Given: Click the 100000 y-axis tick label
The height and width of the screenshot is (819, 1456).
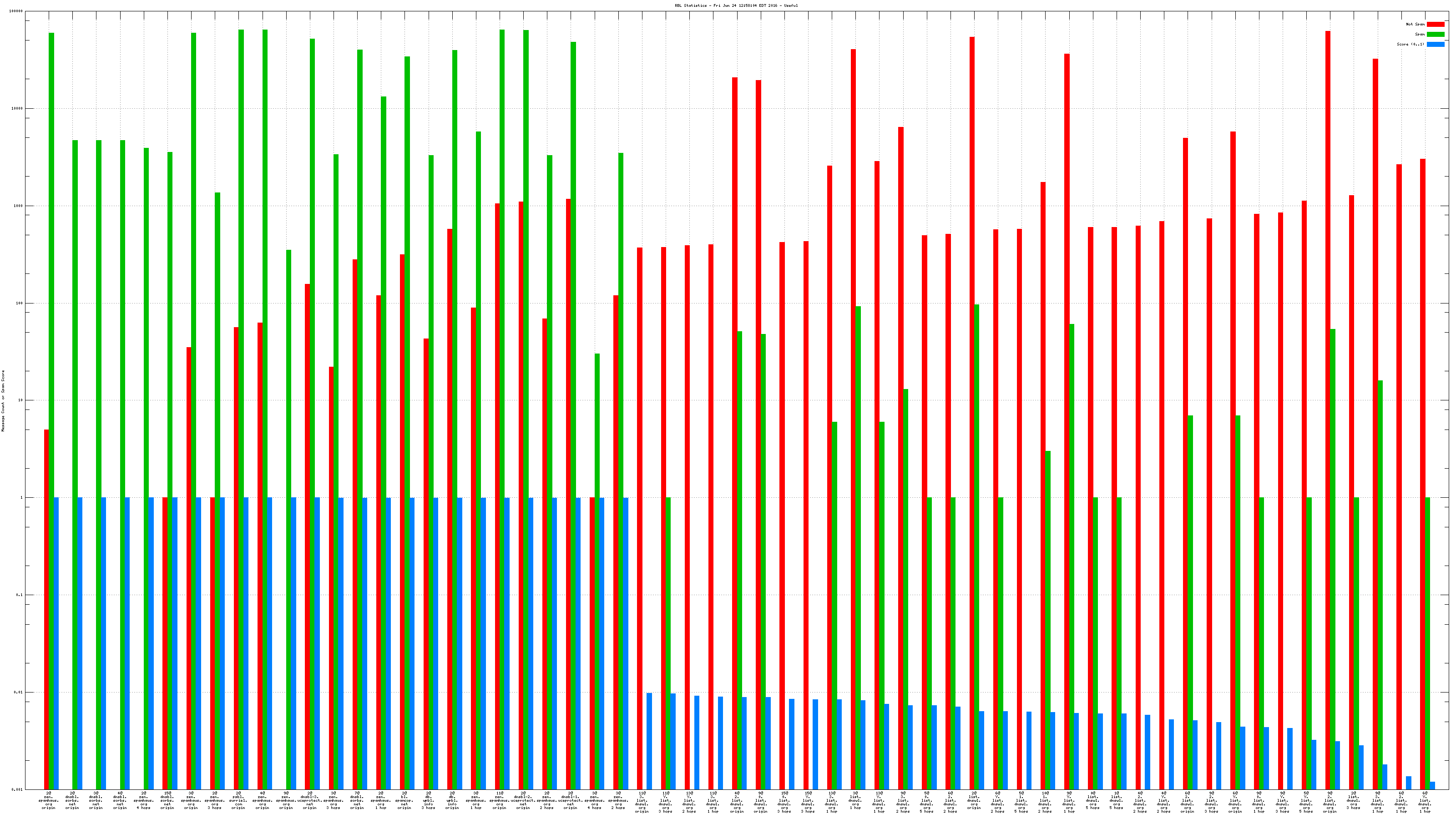Looking at the screenshot, I should tap(16, 11).
